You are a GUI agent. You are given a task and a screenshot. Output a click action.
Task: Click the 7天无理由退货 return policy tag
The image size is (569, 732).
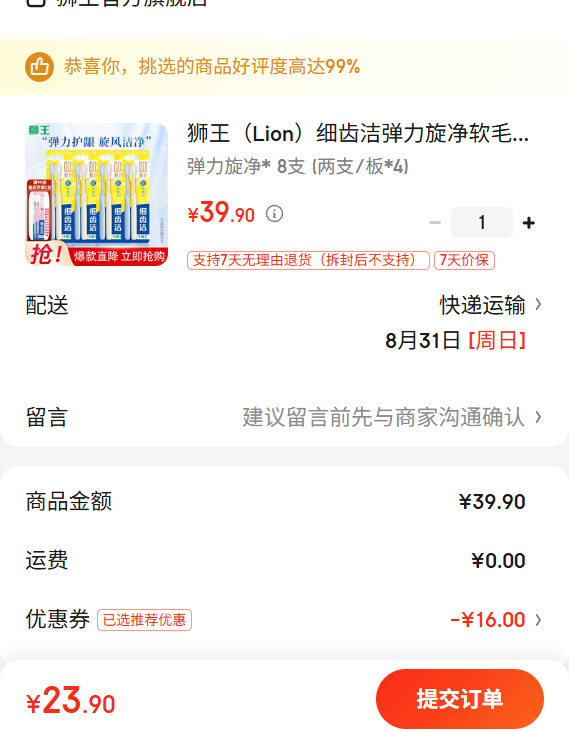[x=308, y=260]
